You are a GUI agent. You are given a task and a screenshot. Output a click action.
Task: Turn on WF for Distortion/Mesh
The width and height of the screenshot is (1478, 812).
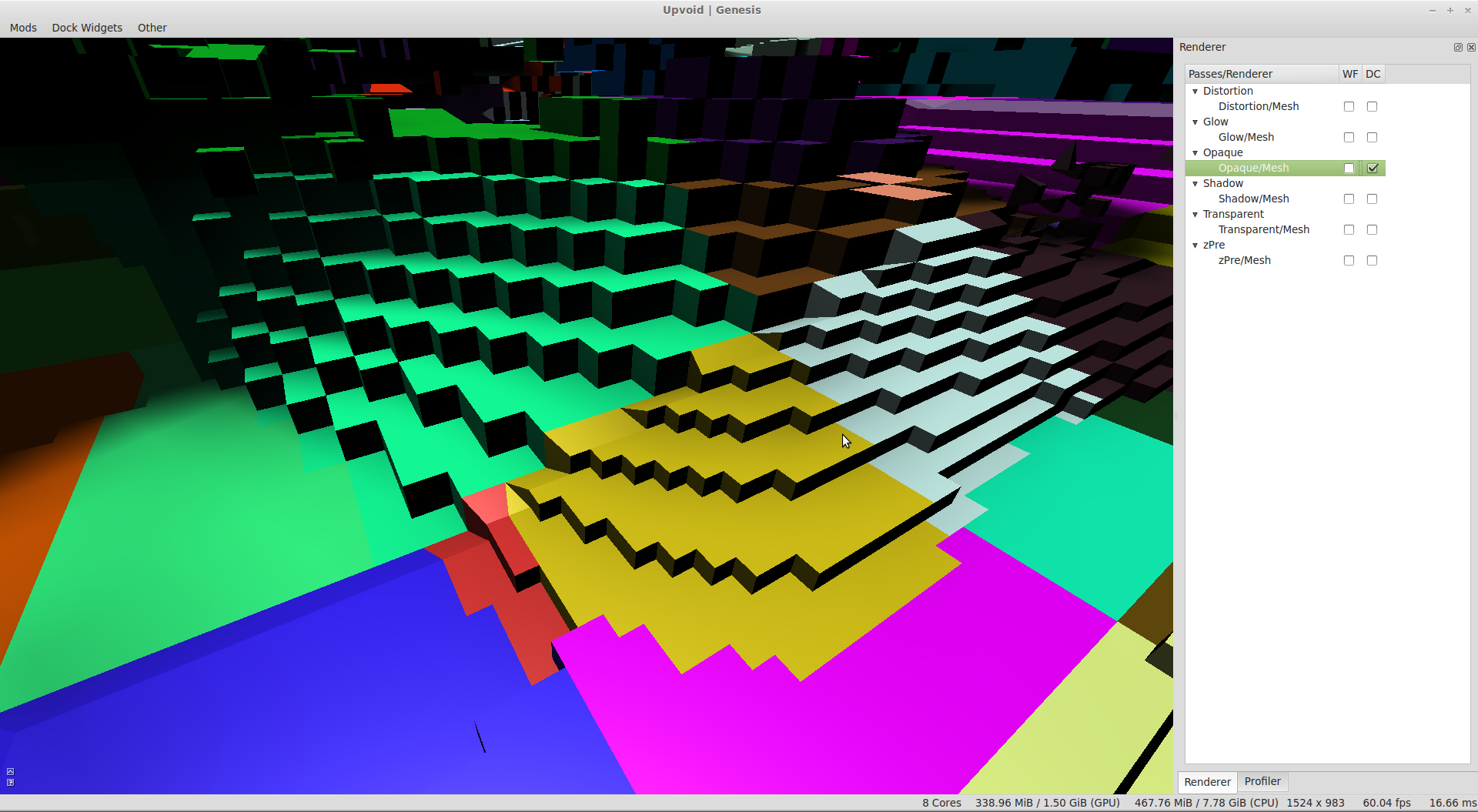(x=1349, y=107)
